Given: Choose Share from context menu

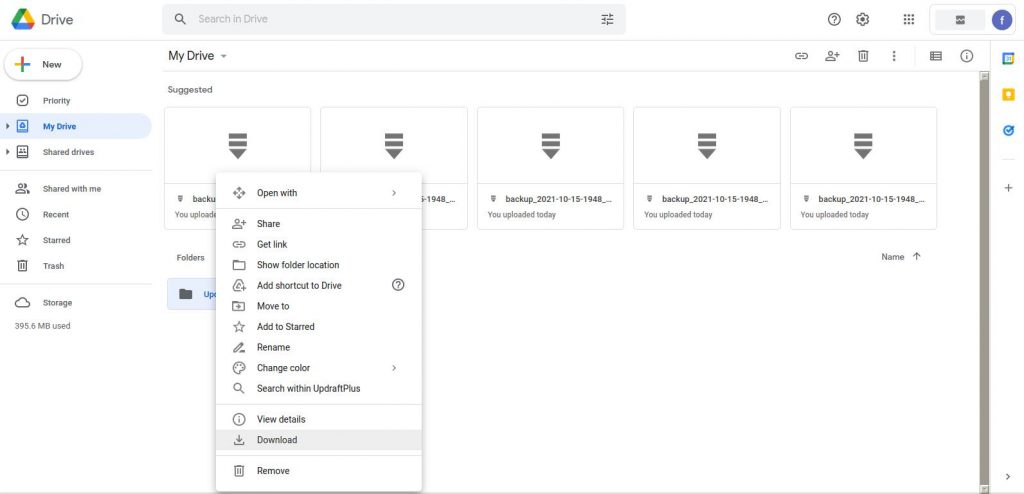Looking at the screenshot, I should pyautogui.click(x=319, y=223).
